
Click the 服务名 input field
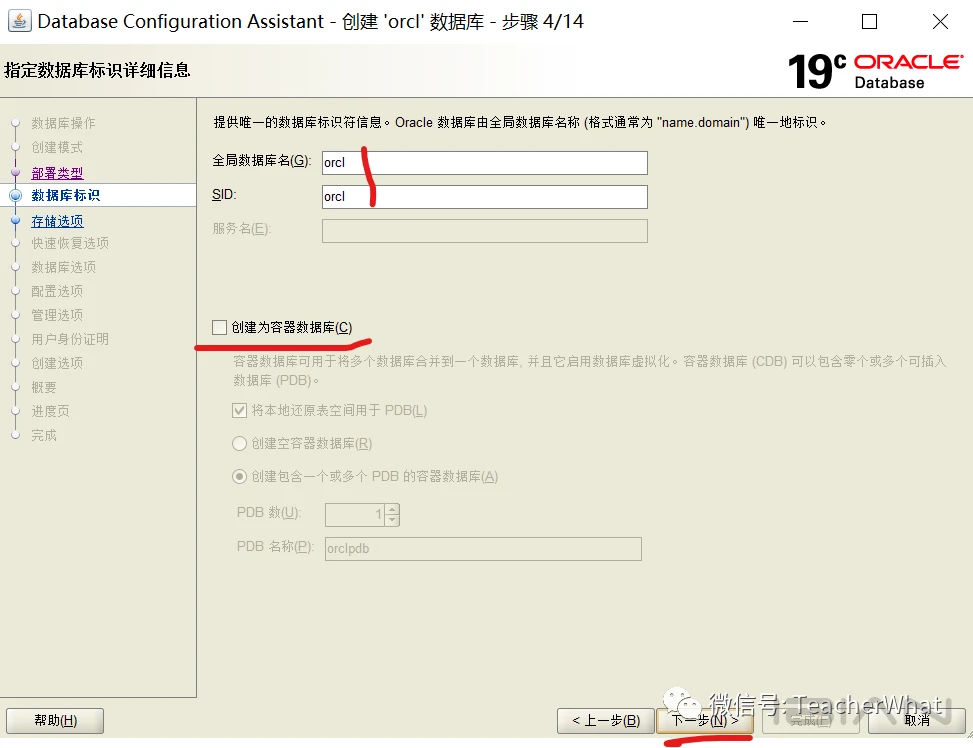[x=485, y=231]
